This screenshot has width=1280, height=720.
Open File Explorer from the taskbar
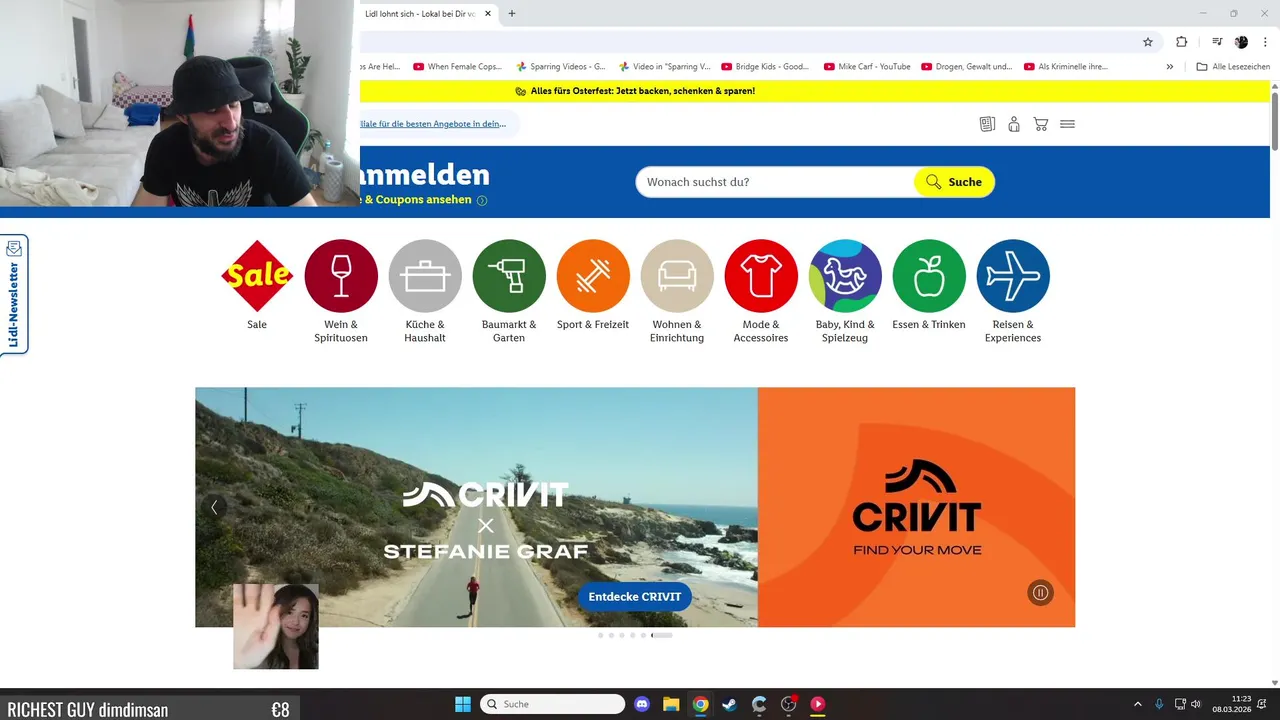coord(671,704)
